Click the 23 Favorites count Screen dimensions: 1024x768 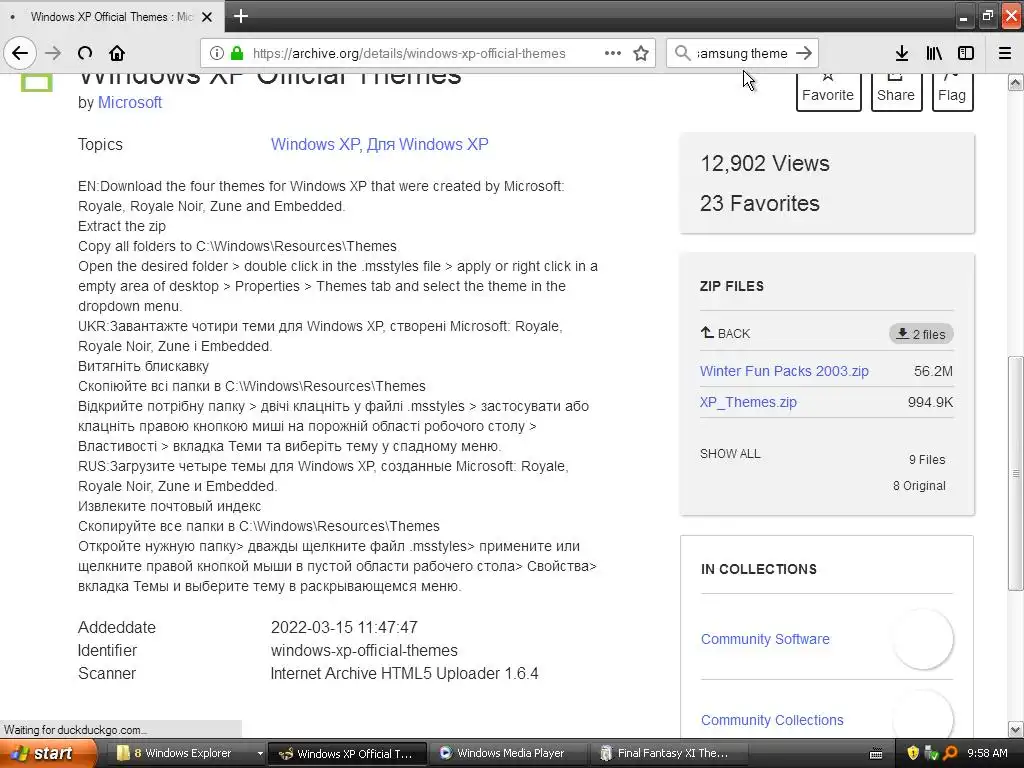(x=760, y=203)
